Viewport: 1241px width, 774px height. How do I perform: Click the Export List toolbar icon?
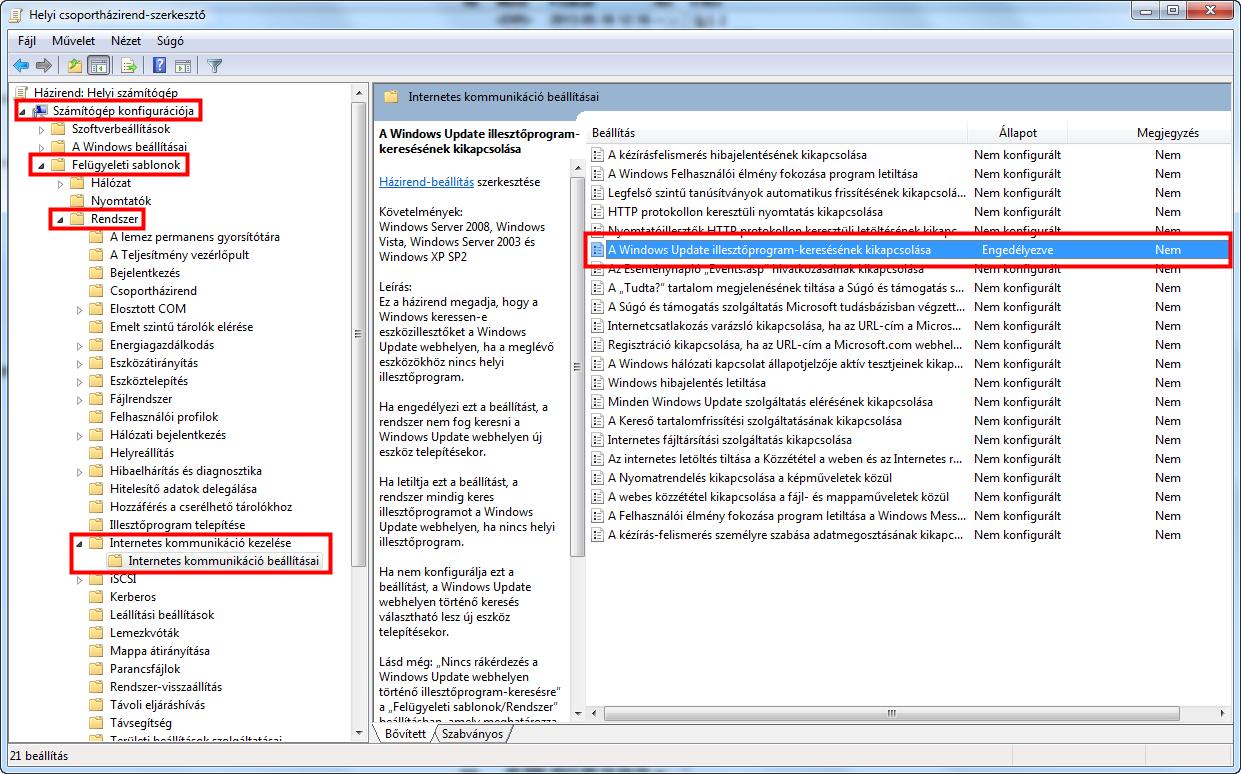pyautogui.click(x=128, y=65)
